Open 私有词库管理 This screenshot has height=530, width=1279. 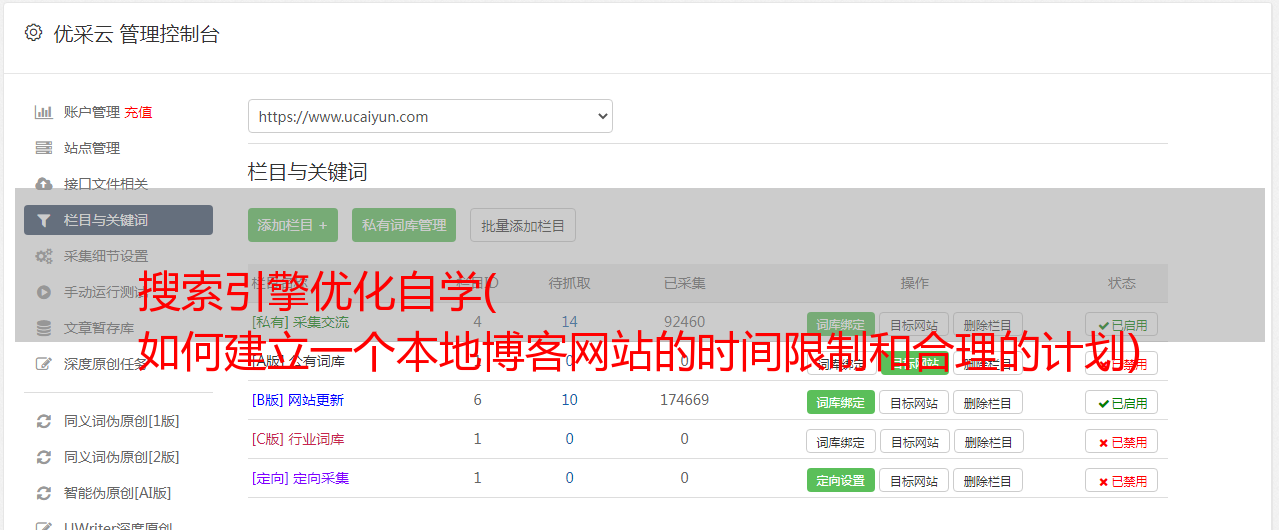coord(404,225)
